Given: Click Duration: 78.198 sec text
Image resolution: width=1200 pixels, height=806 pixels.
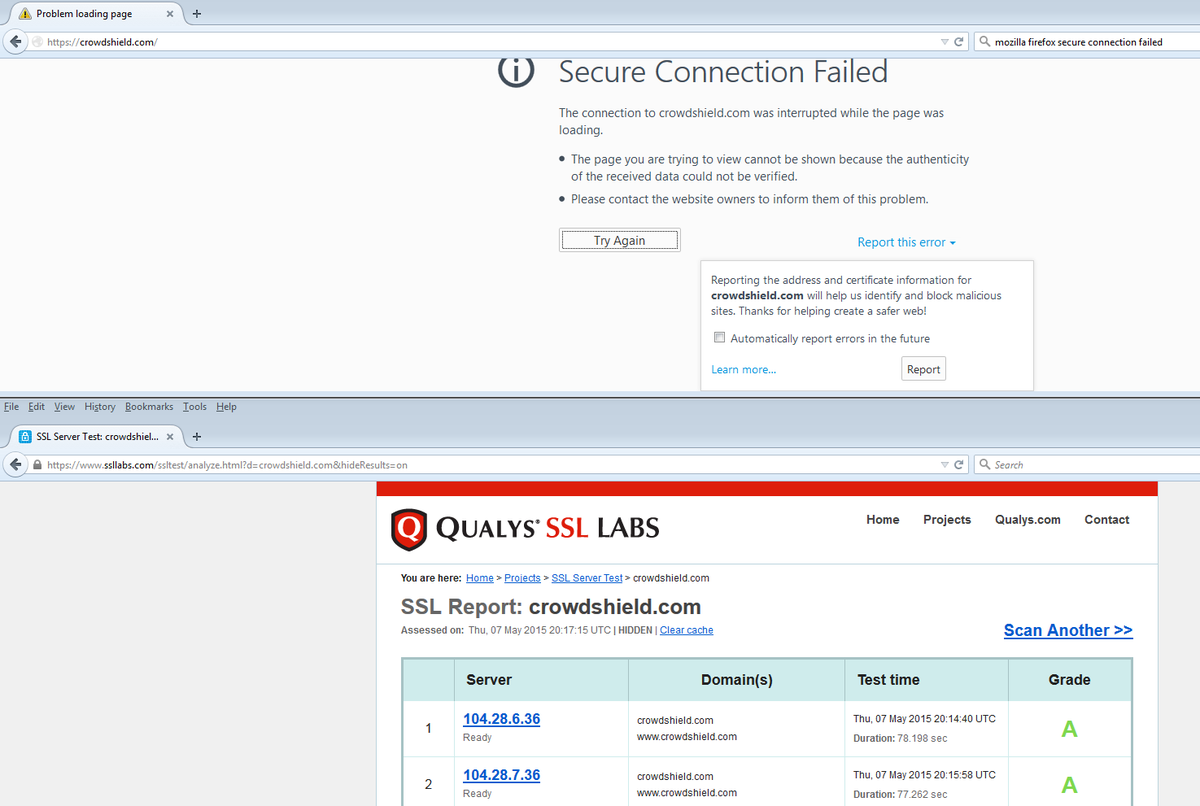Looking at the screenshot, I should 900,738.
